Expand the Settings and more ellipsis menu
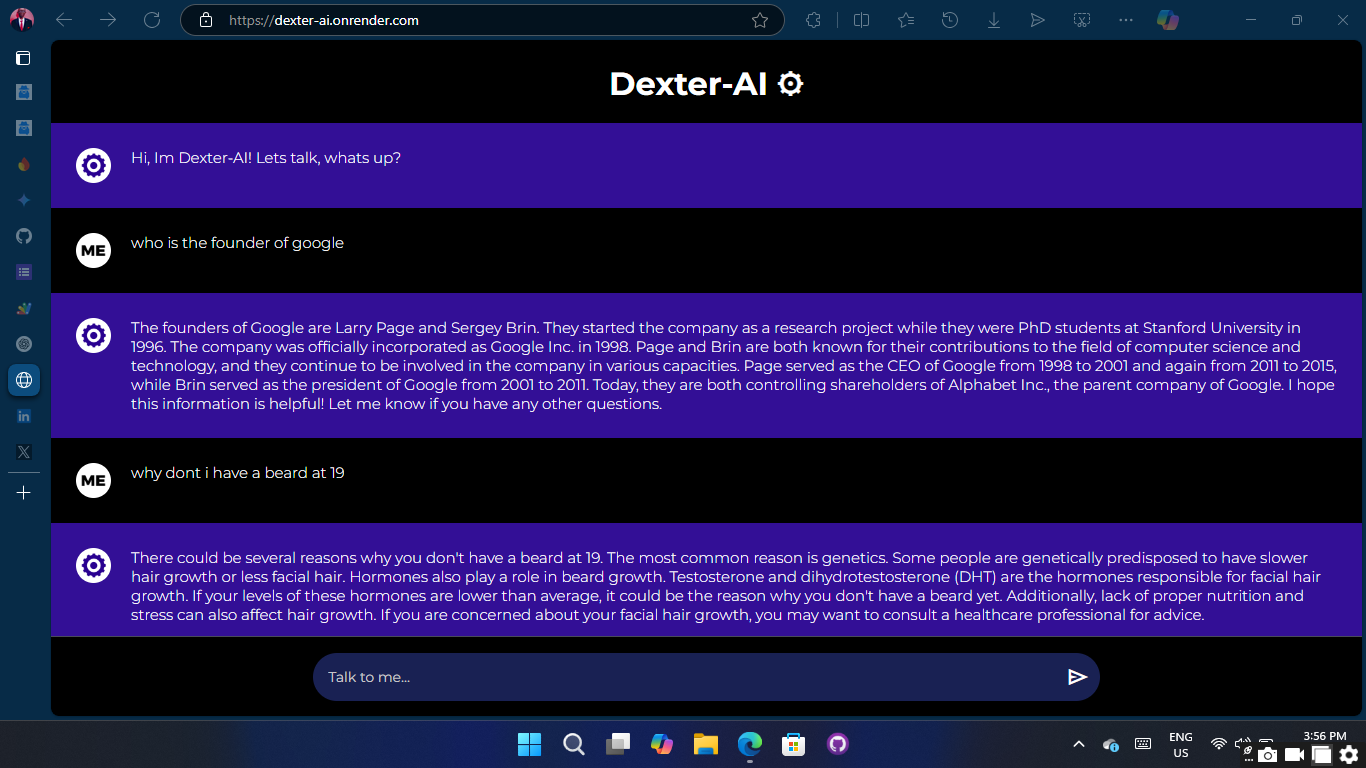 [1126, 20]
